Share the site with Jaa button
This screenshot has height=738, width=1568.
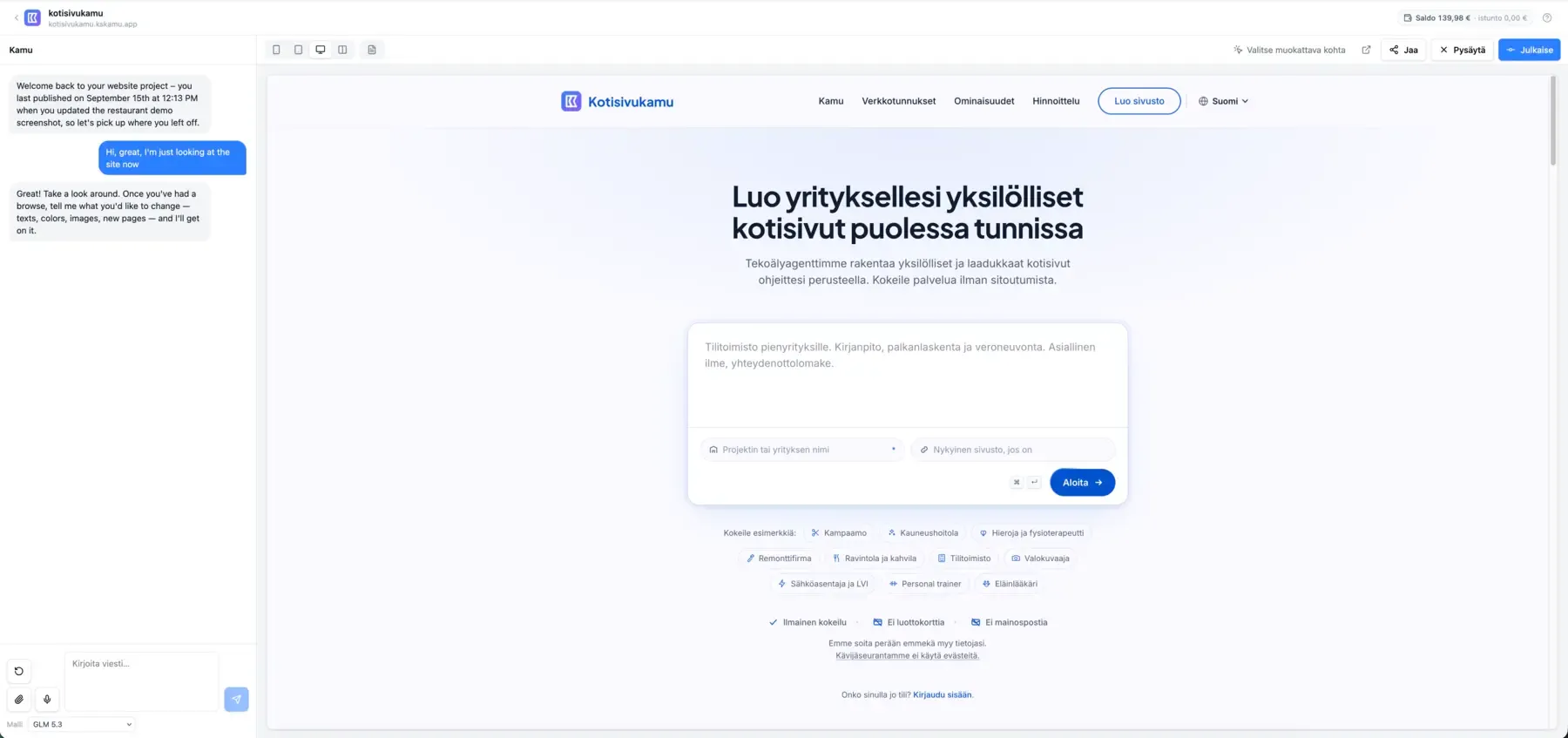click(1403, 50)
